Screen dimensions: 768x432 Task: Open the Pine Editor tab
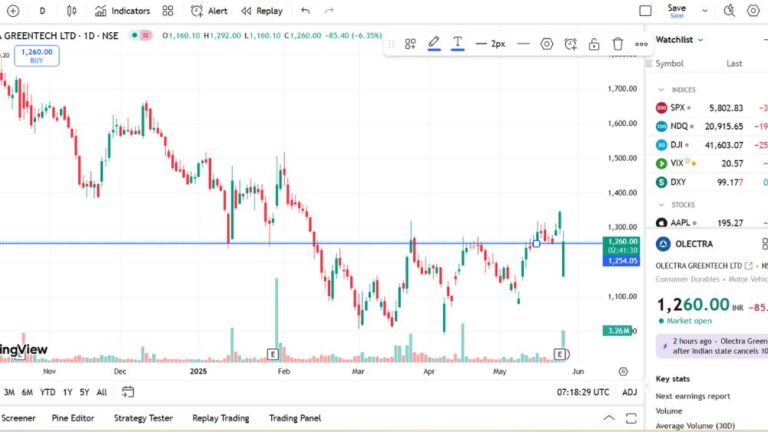coord(73,418)
